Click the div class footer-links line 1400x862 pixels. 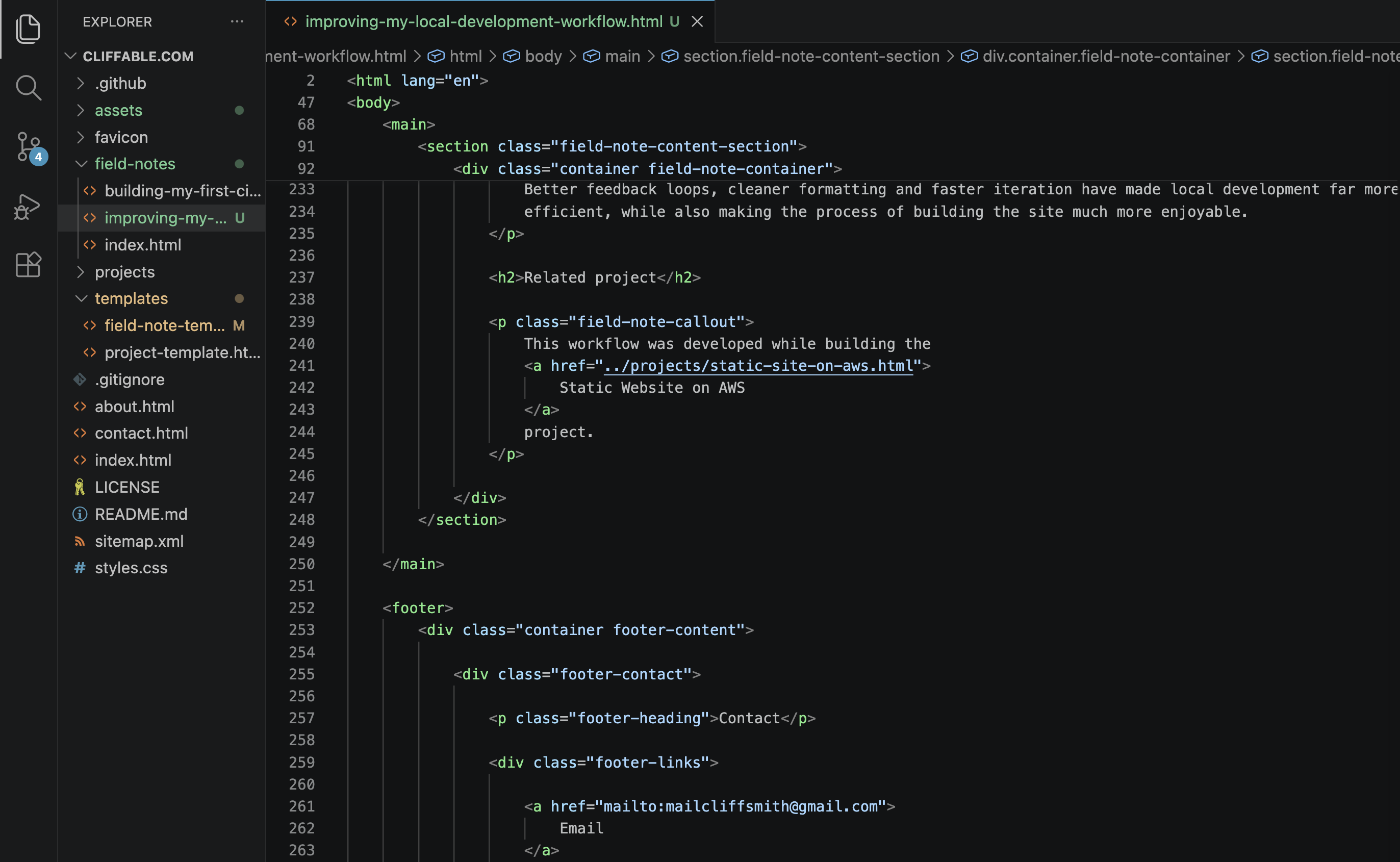[x=603, y=762]
